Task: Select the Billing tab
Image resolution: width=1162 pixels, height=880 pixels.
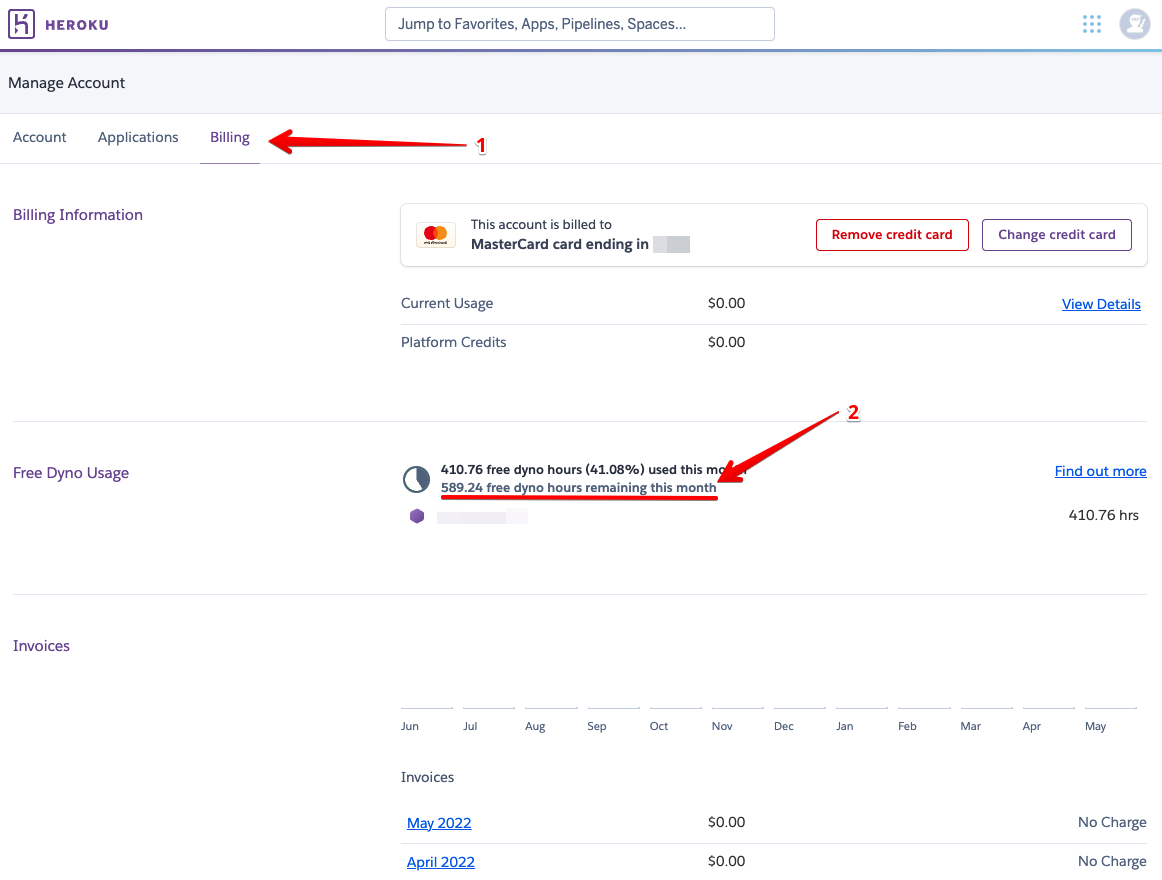Action: point(230,137)
